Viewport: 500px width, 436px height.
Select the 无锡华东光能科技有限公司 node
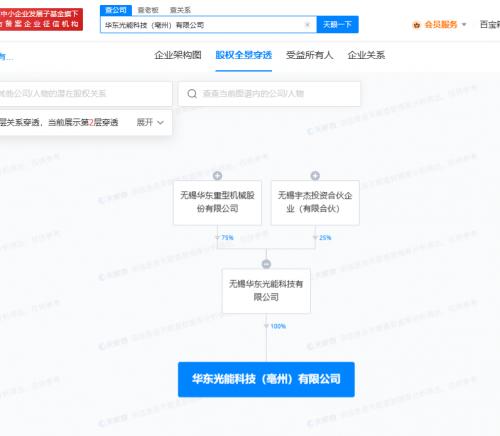(266, 291)
